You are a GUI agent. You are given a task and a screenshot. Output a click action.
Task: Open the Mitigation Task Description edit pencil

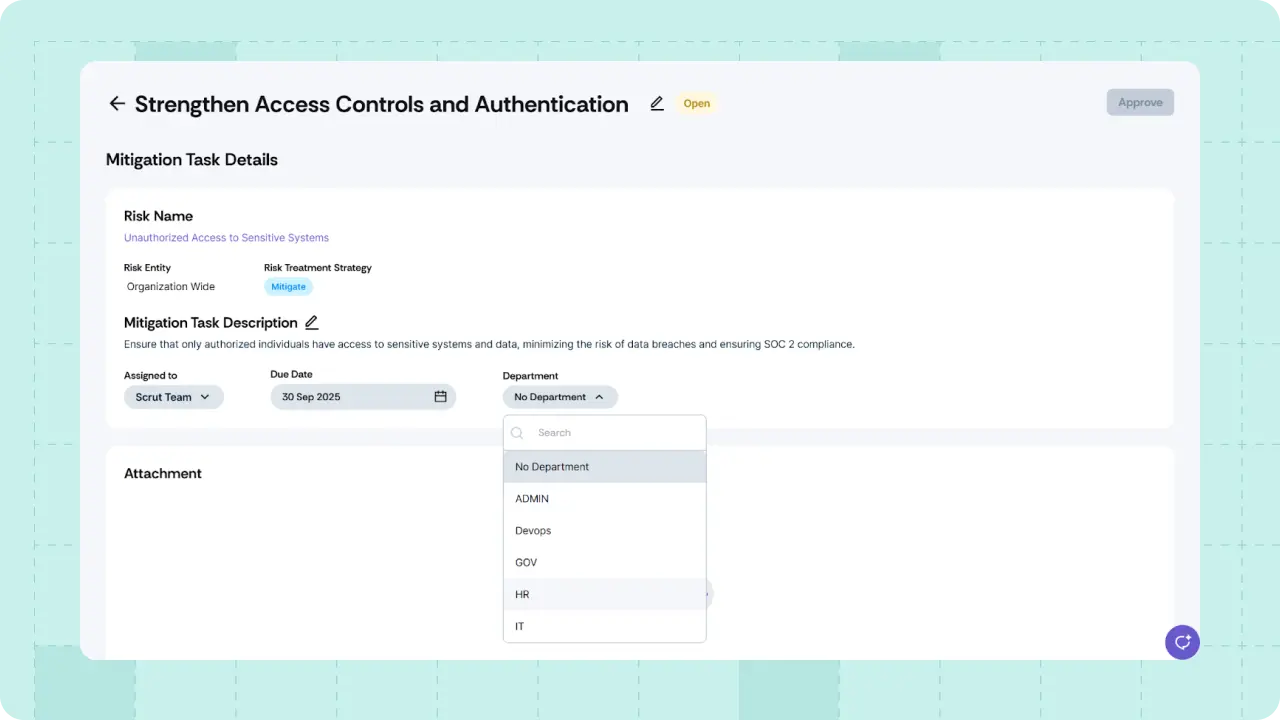311,322
